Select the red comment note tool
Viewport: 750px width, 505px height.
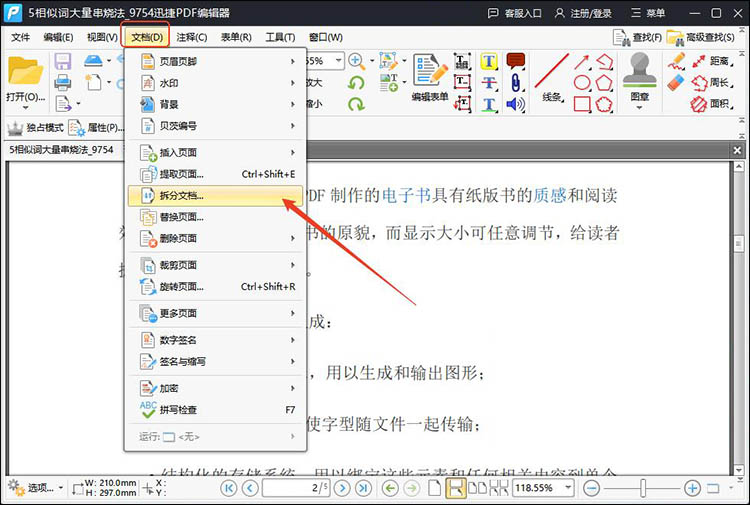click(516, 61)
